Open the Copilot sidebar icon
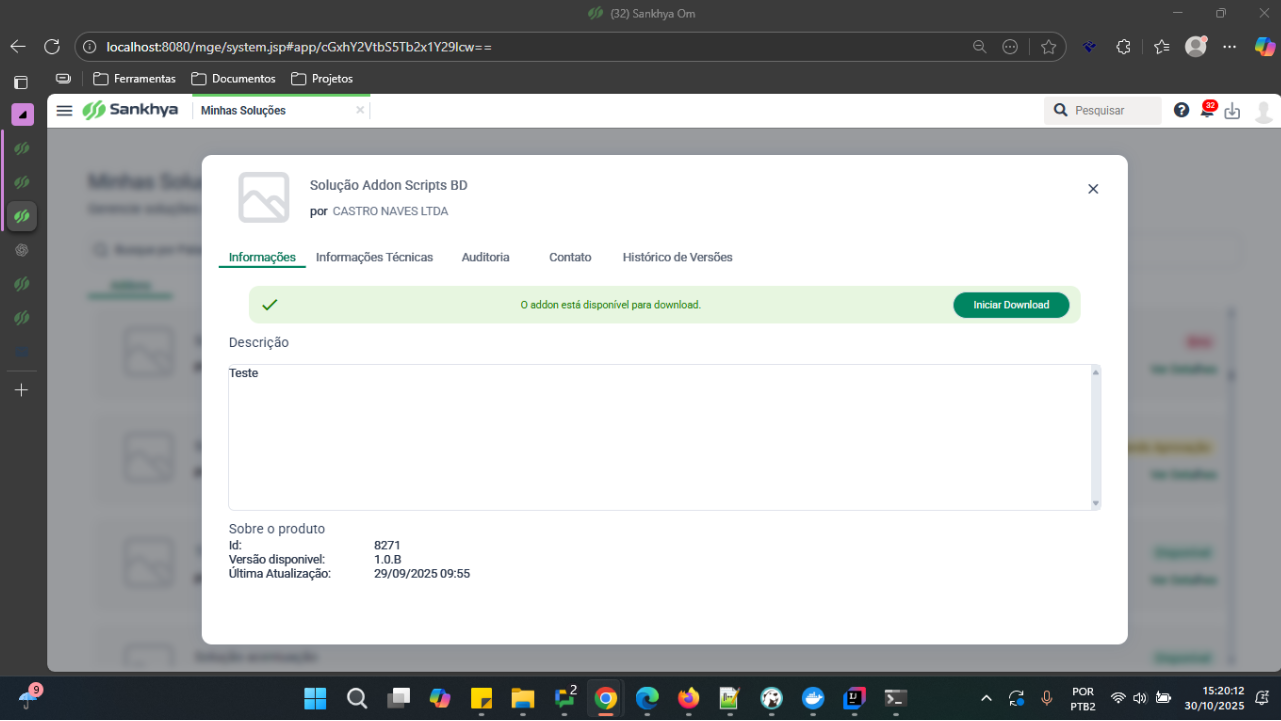1281x721 pixels. (x=1265, y=47)
